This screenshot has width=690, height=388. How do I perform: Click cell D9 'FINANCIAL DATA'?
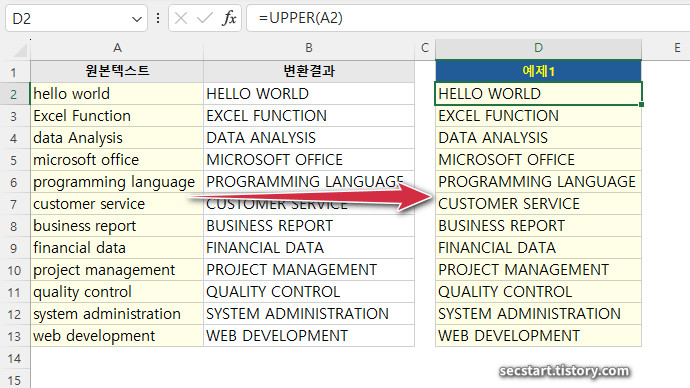[x=538, y=248]
